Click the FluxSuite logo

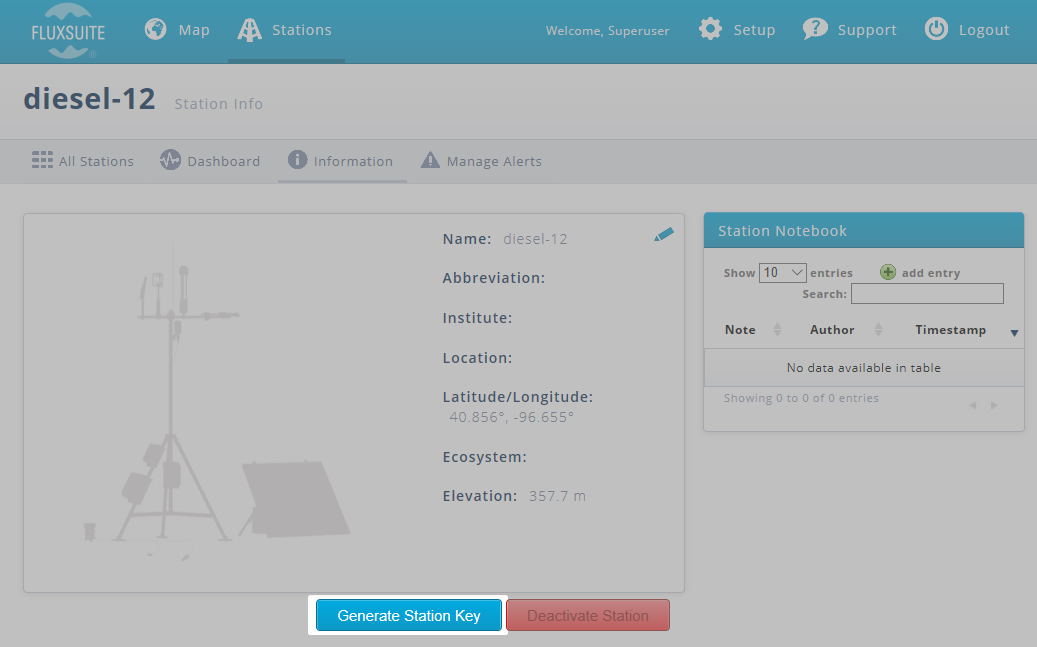tap(68, 31)
